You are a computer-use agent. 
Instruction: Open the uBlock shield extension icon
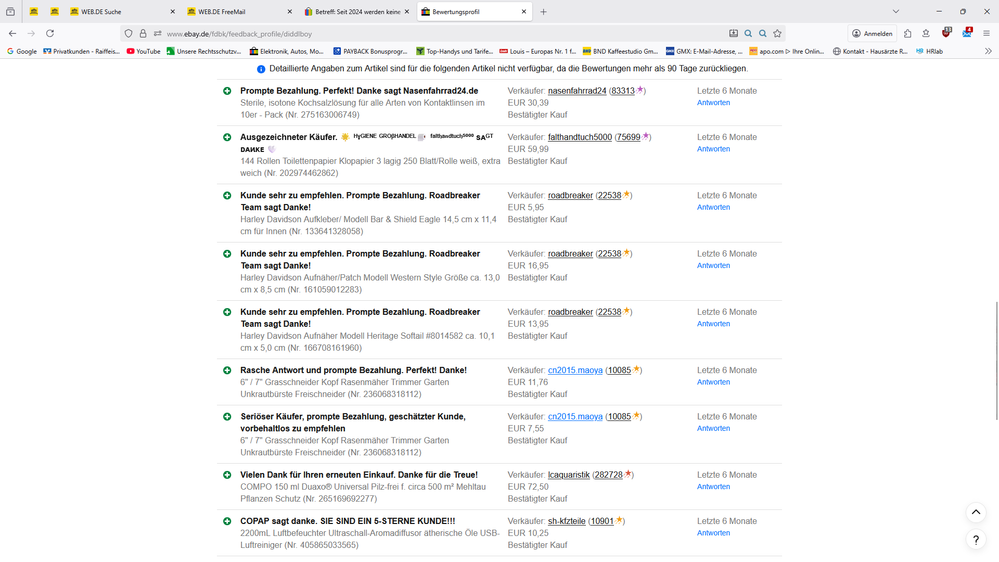pyautogui.click(x=946, y=32)
